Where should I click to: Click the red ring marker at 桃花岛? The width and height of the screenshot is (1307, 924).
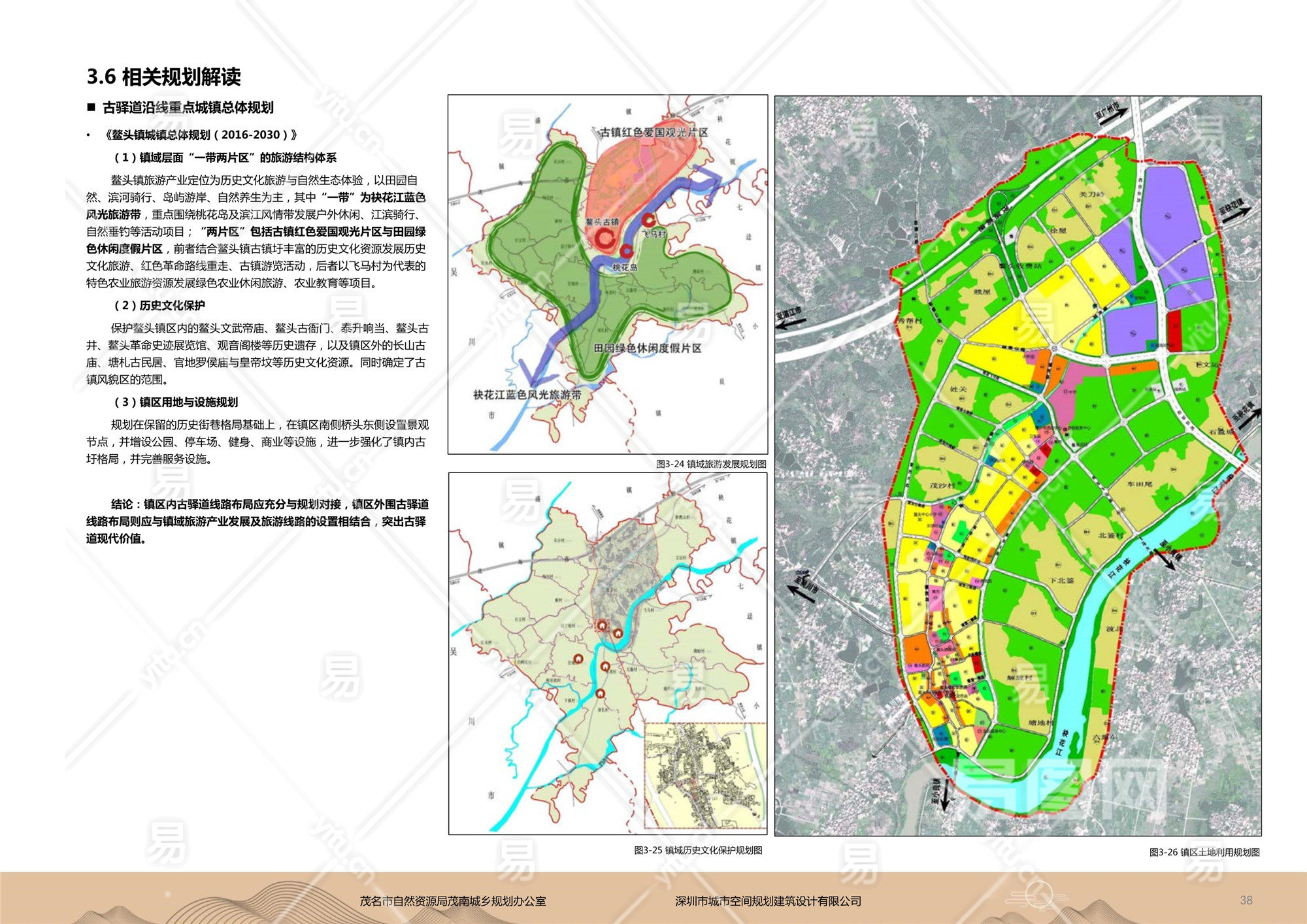pyautogui.click(x=626, y=251)
